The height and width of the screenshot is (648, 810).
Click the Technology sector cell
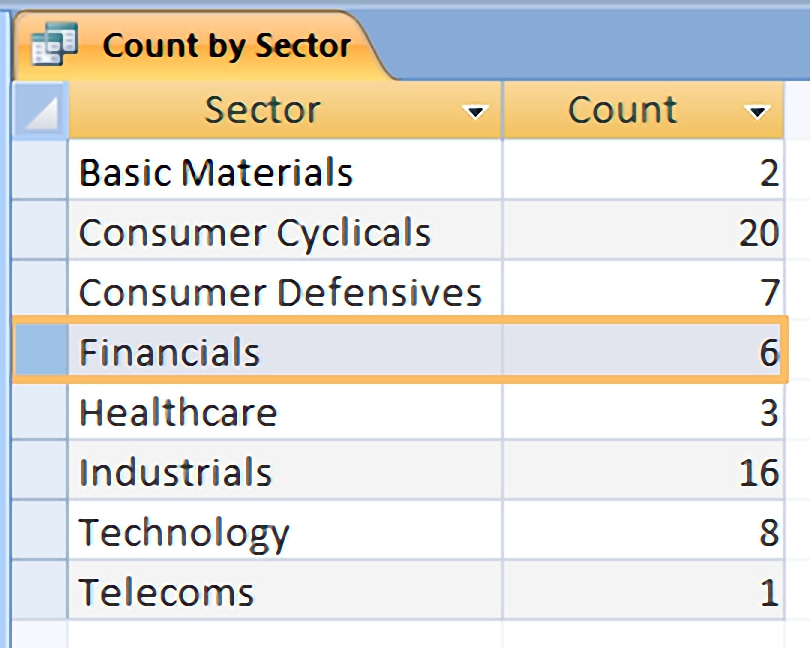tap(285, 530)
